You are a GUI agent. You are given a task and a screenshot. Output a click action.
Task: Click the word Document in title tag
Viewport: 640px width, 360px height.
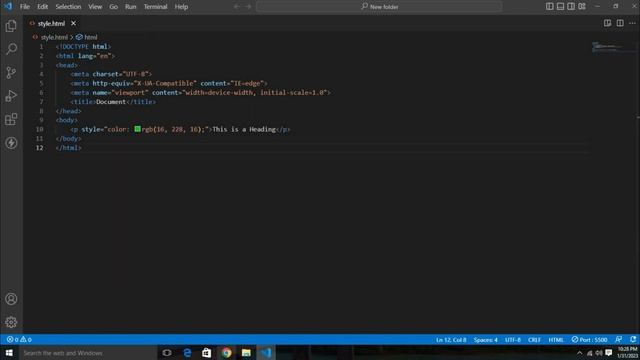pos(111,102)
